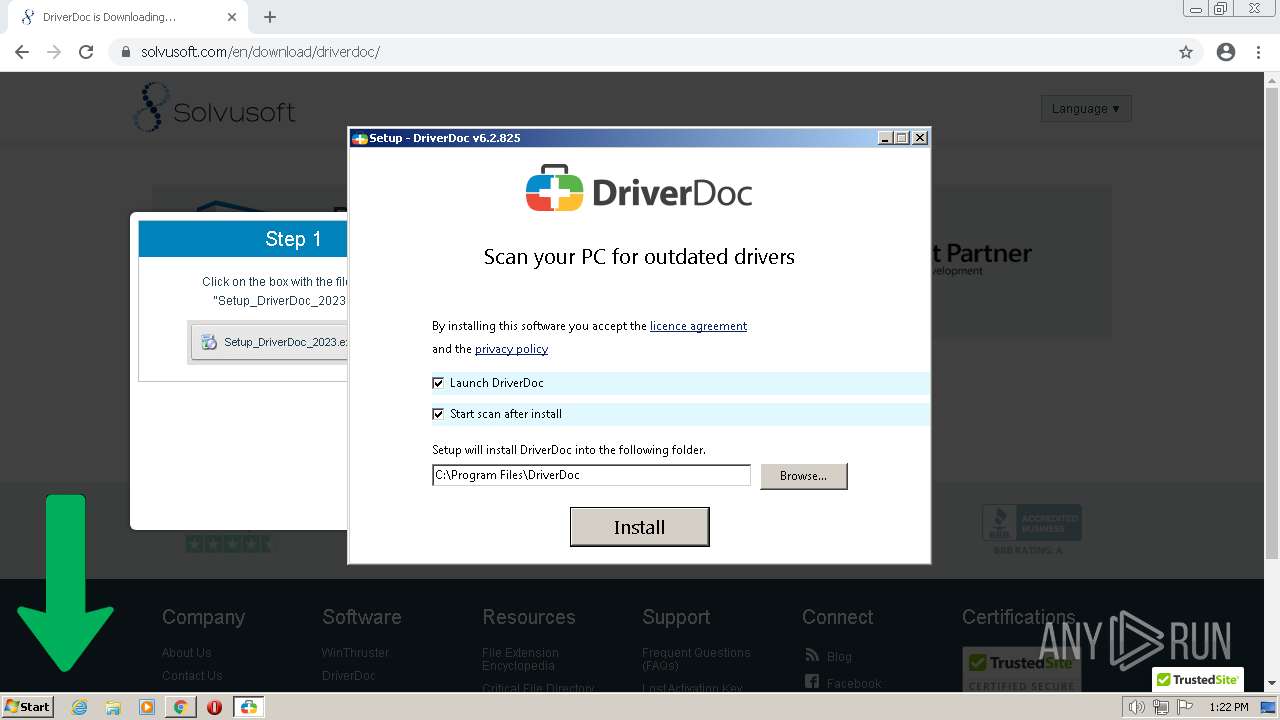Click the setup window title bar icon
Viewport: 1280px width, 720px height.
(360, 138)
